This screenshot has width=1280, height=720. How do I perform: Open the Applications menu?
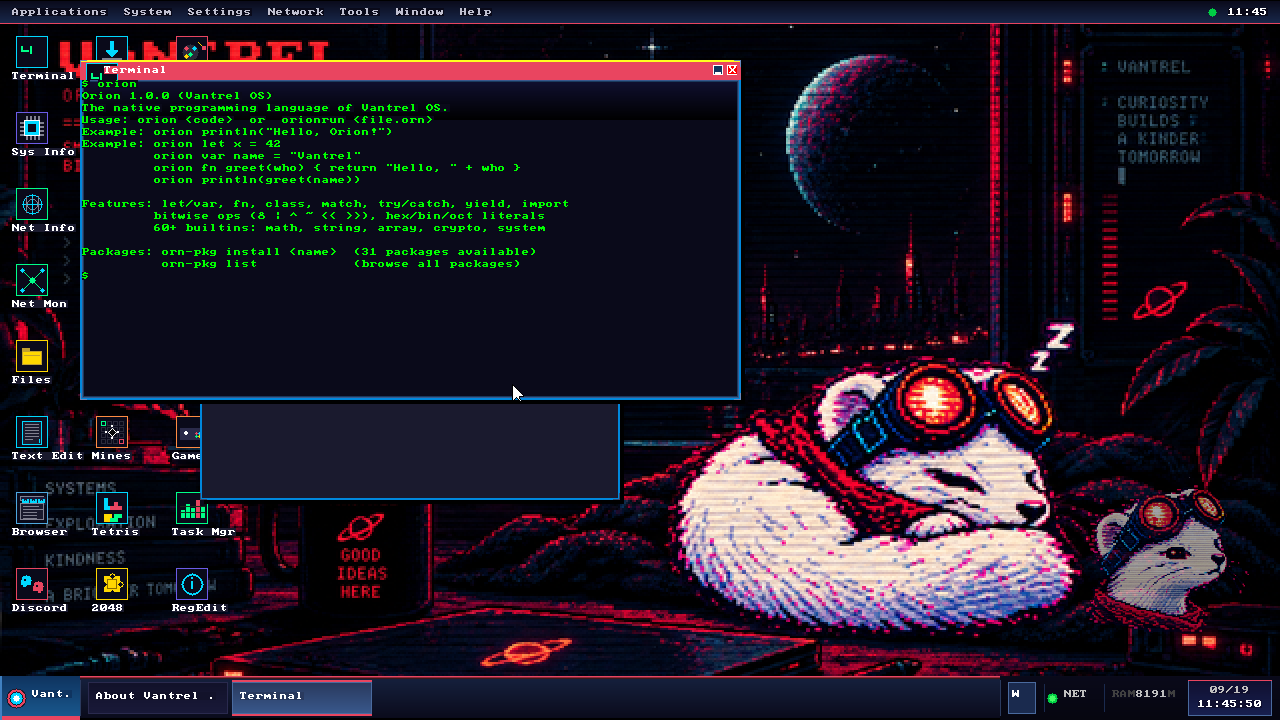59,12
